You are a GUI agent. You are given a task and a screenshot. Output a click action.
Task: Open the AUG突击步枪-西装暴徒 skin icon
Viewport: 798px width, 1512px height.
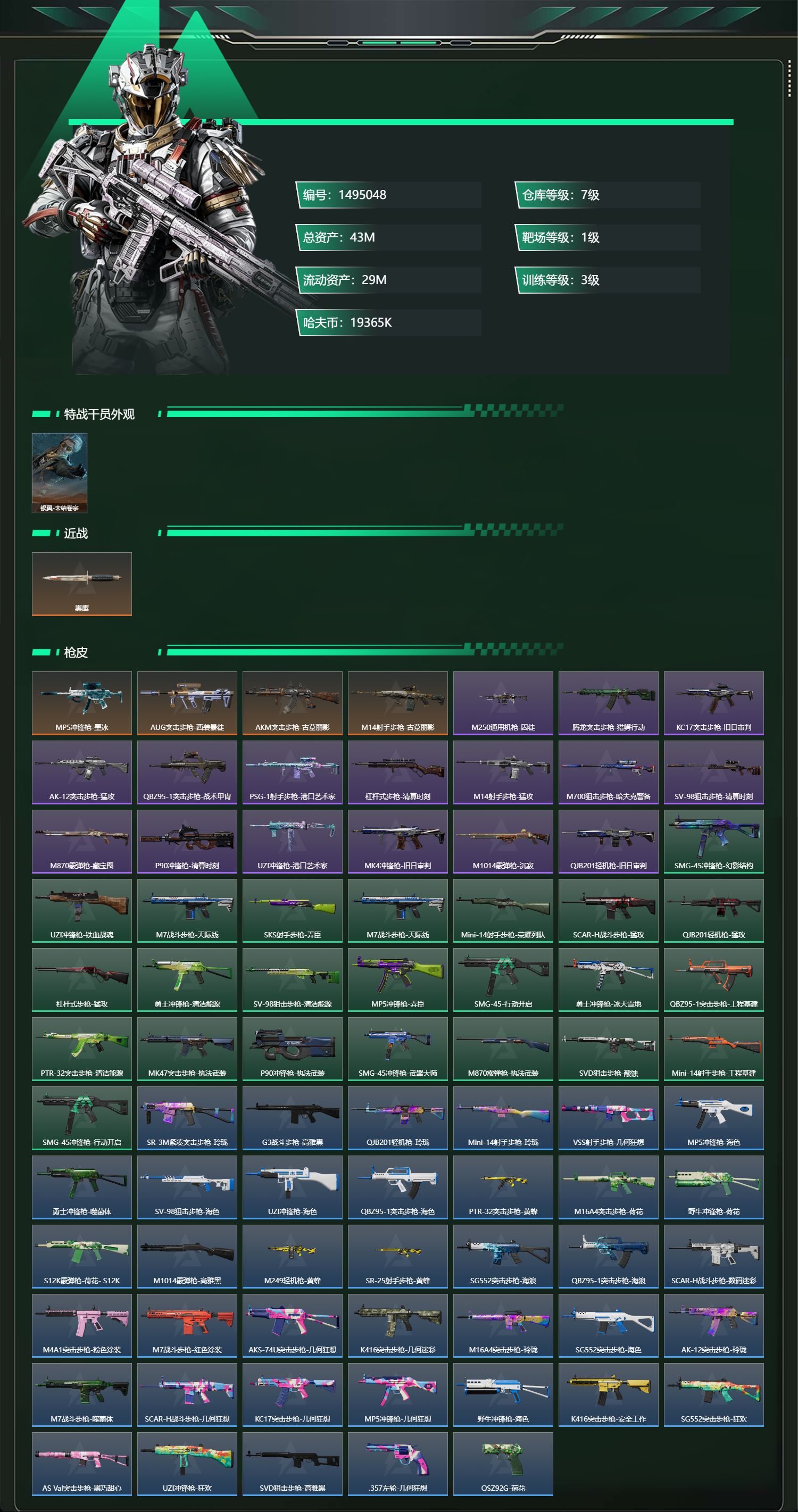click(x=187, y=703)
